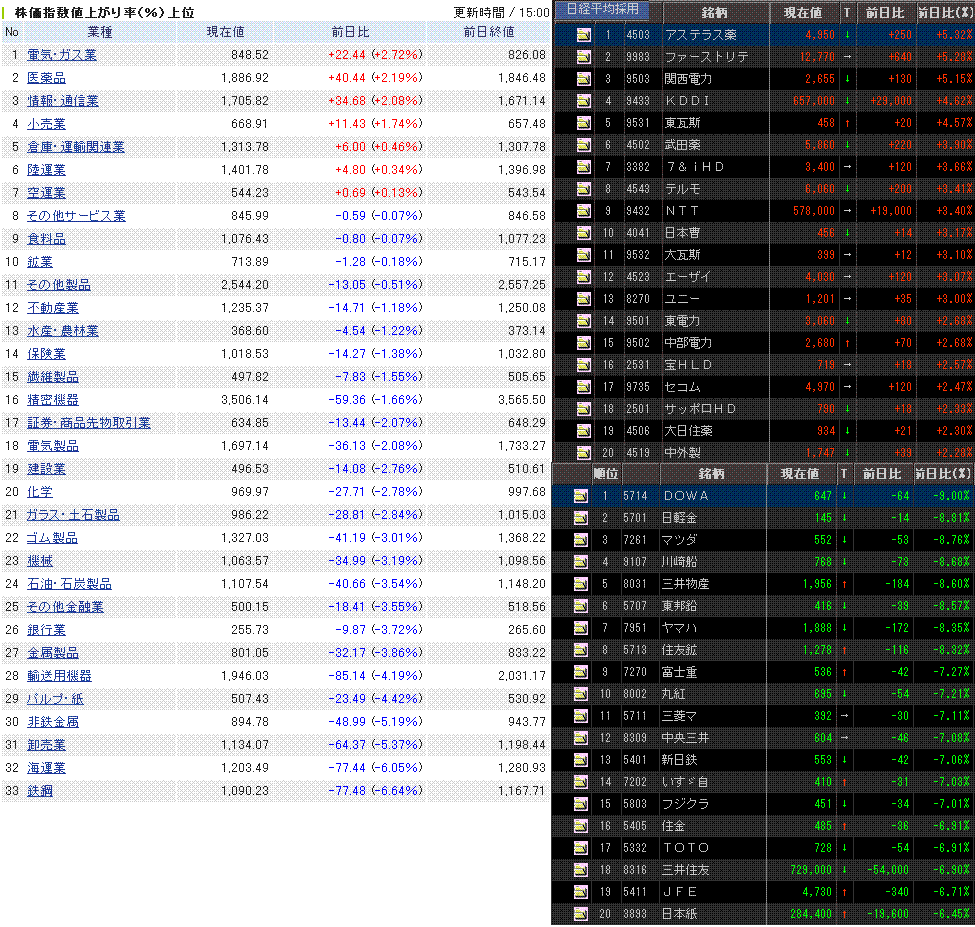Click the icon beside JFE row

pos(583,892)
